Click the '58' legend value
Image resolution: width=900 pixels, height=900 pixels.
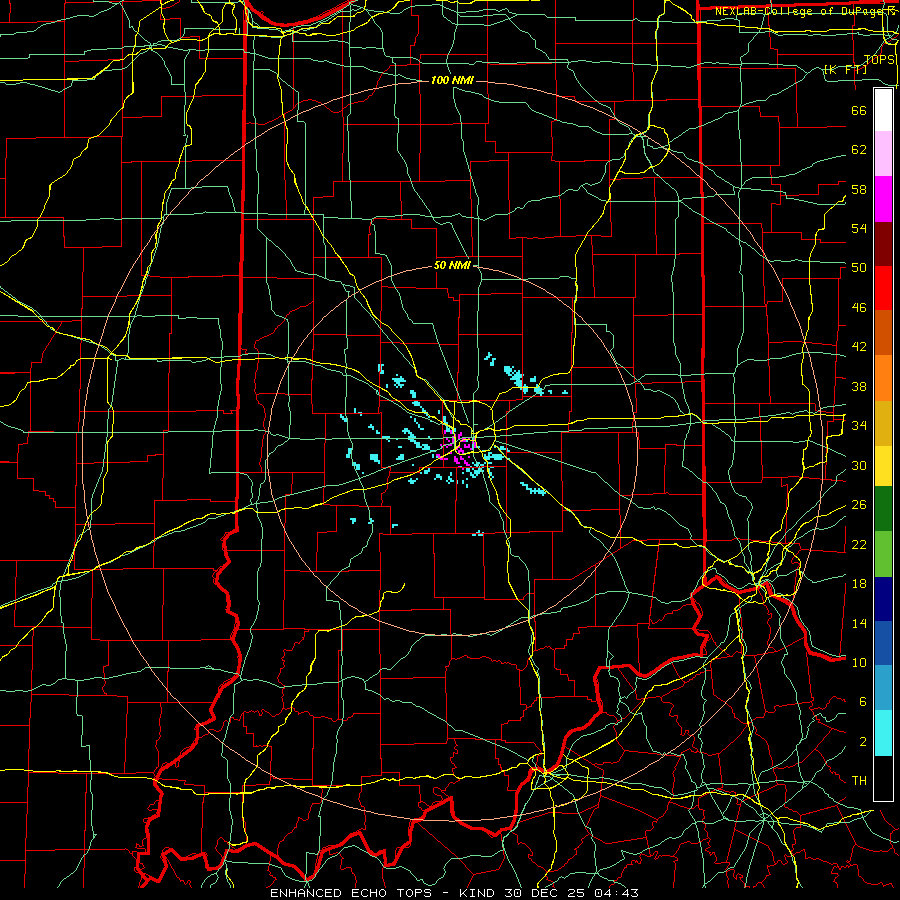pyautogui.click(x=859, y=189)
